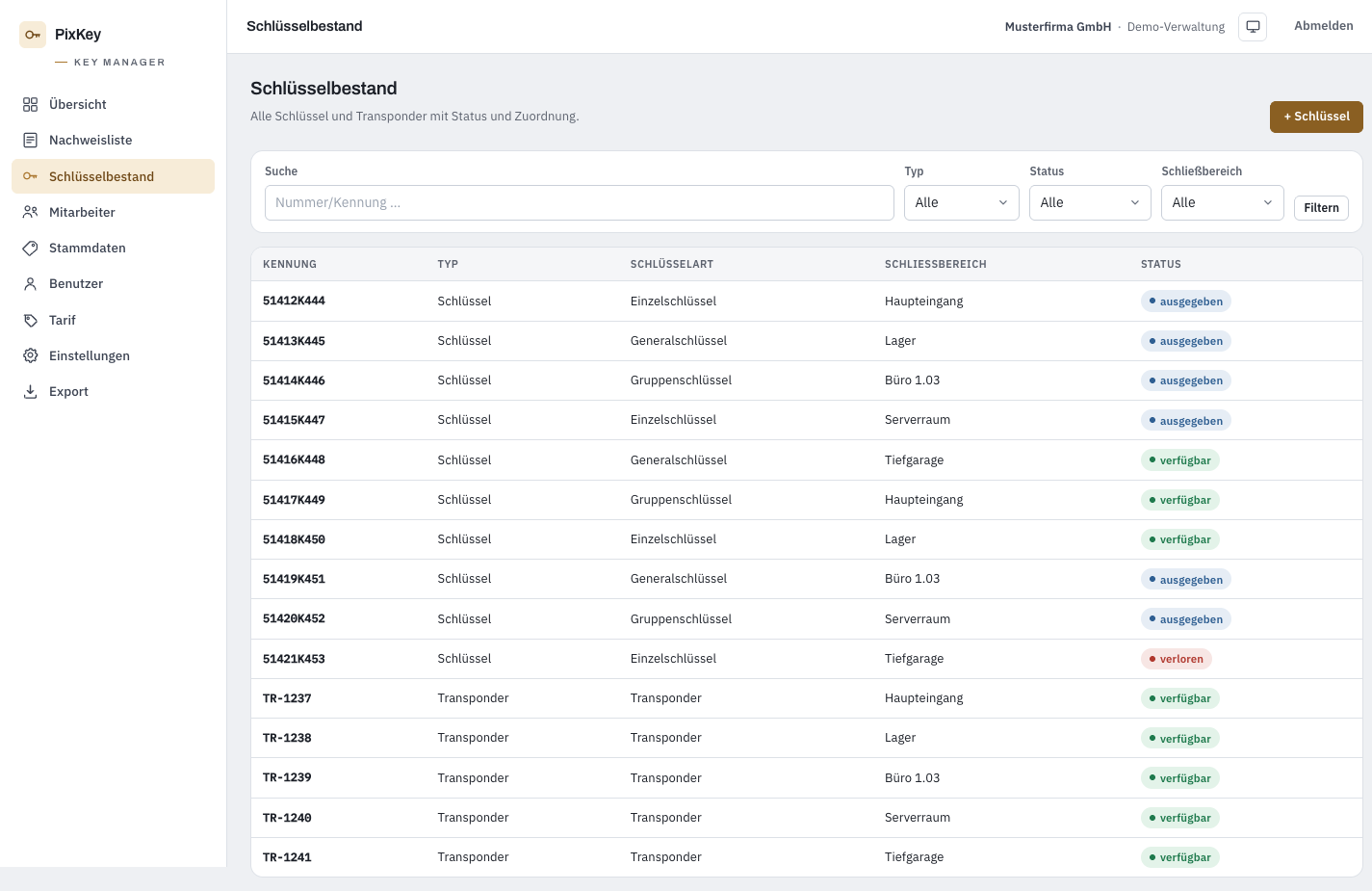Select transponder row TR-1240

(807, 818)
